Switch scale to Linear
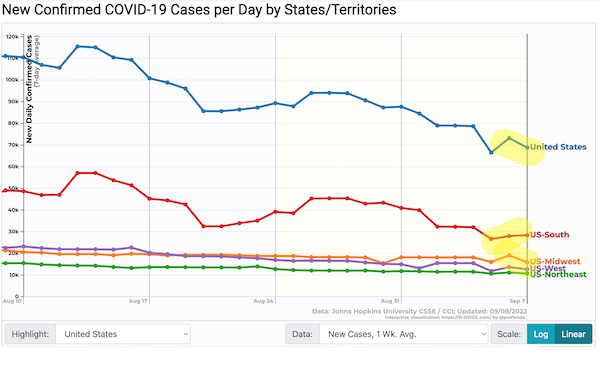600x388 pixels. point(573,334)
